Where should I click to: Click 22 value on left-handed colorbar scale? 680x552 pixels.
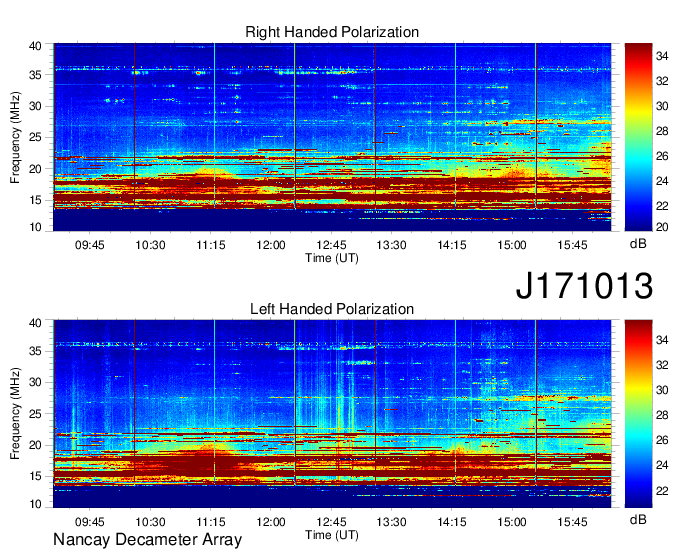pyautogui.click(x=662, y=491)
